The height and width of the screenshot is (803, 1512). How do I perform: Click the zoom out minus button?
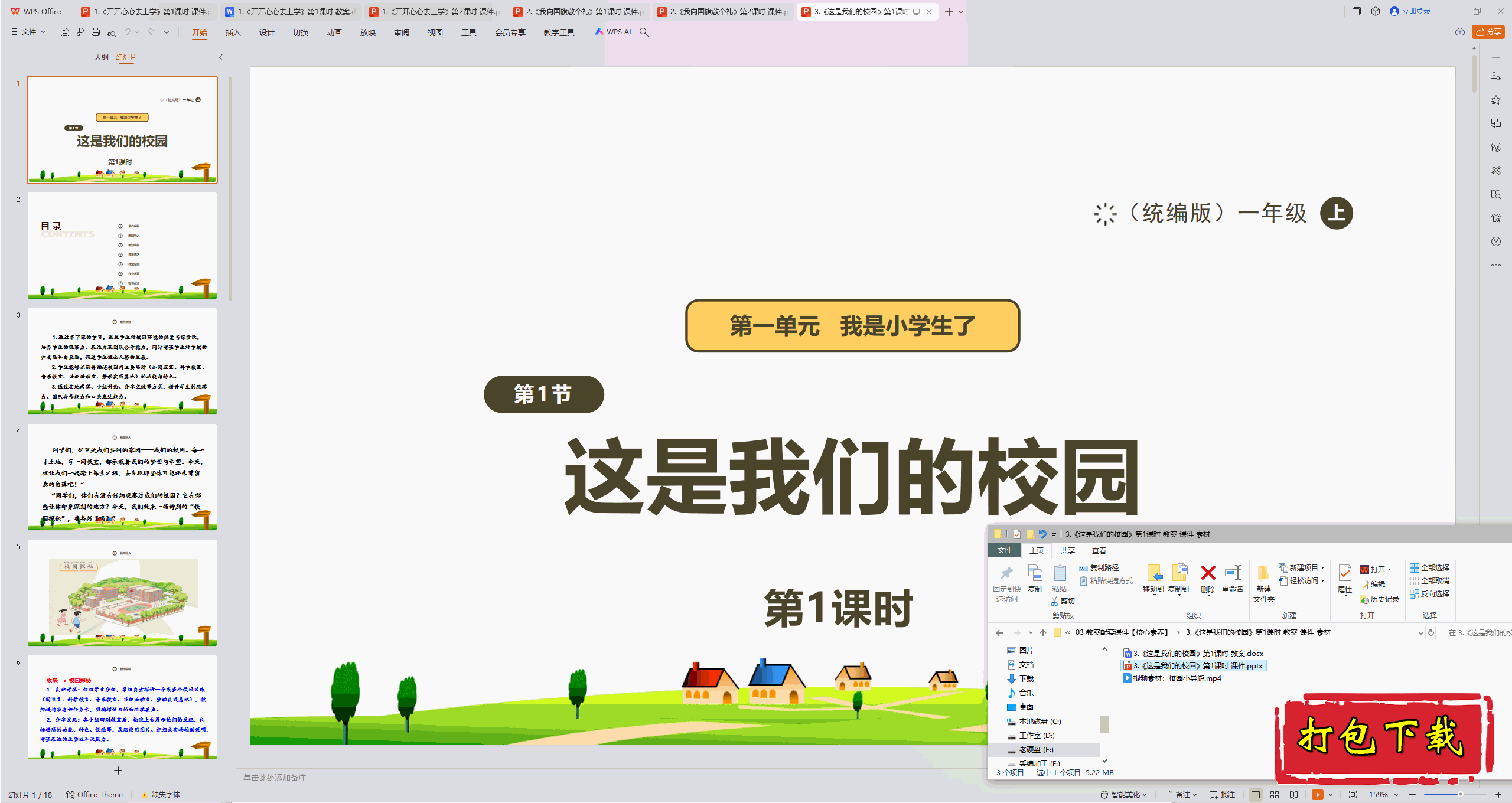1412,795
